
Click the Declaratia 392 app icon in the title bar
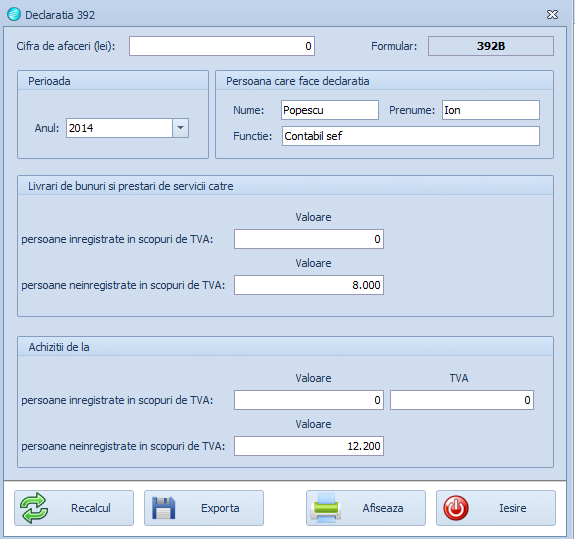(x=14, y=14)
